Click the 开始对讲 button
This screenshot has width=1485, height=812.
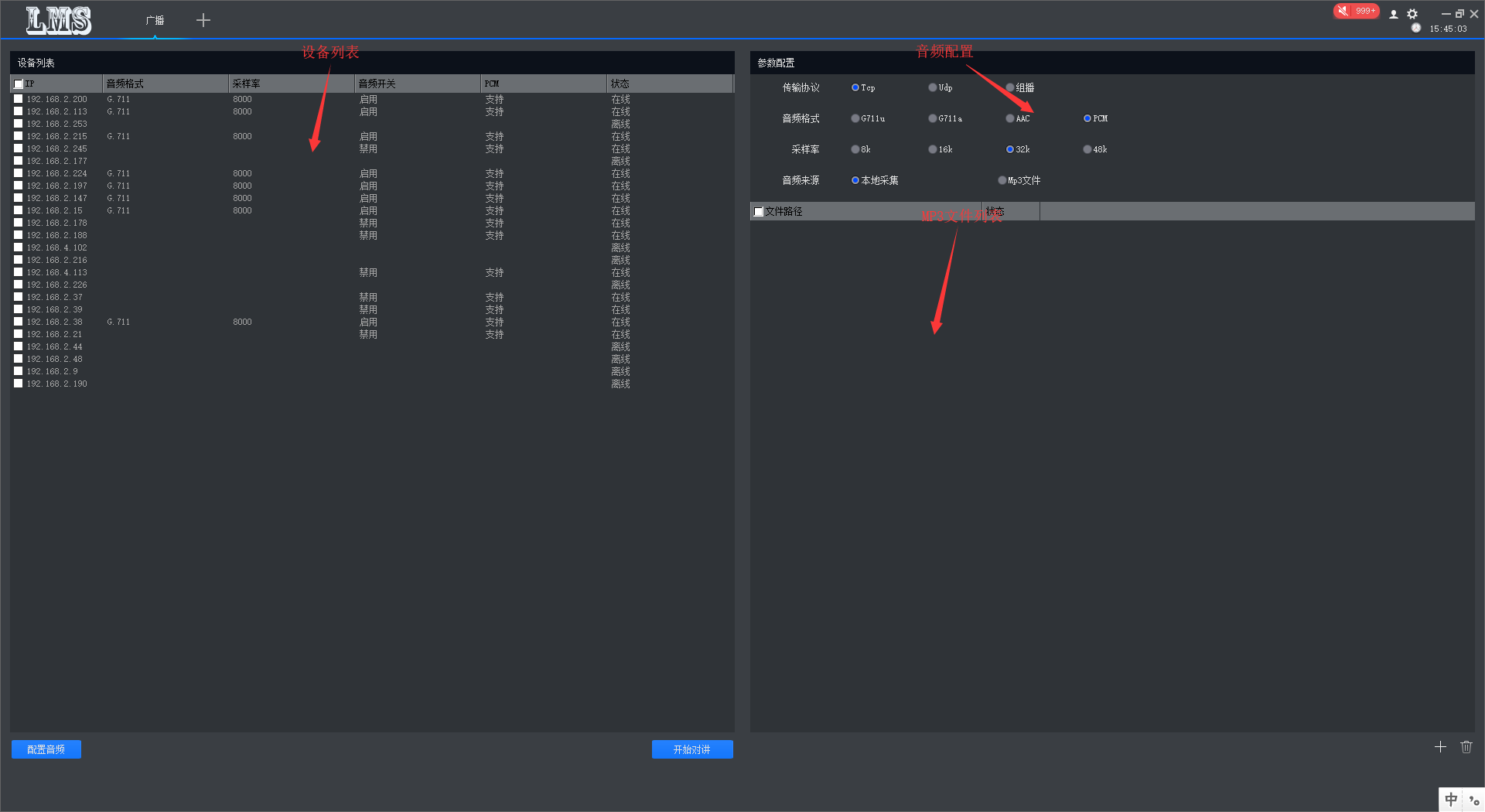point(692,749)
